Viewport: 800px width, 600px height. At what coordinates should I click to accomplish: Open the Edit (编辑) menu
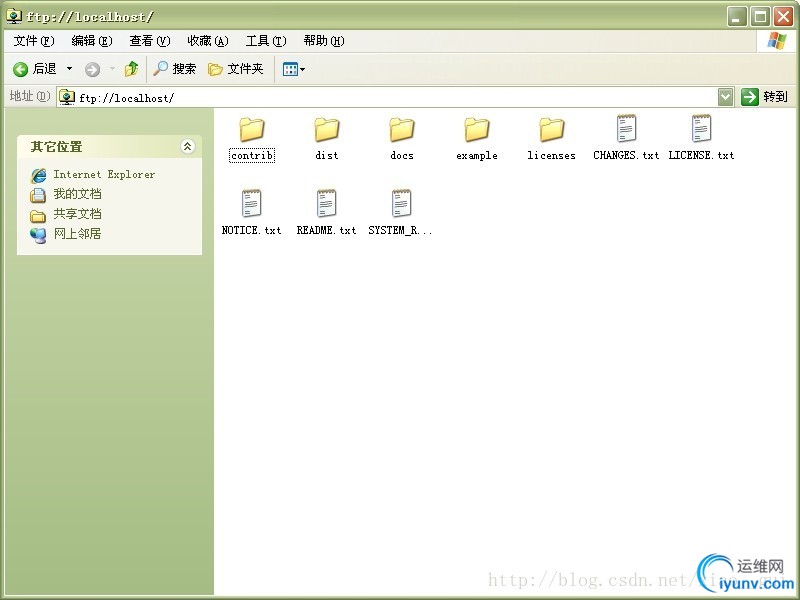point(92,41)
